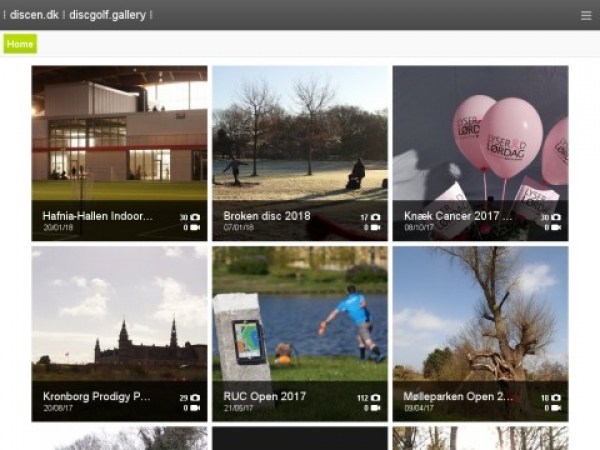The width and height of the screenshot is (600, 450).
Task: Click the photo camera icon on RUC Open 2017
Action: click(375, 398)
